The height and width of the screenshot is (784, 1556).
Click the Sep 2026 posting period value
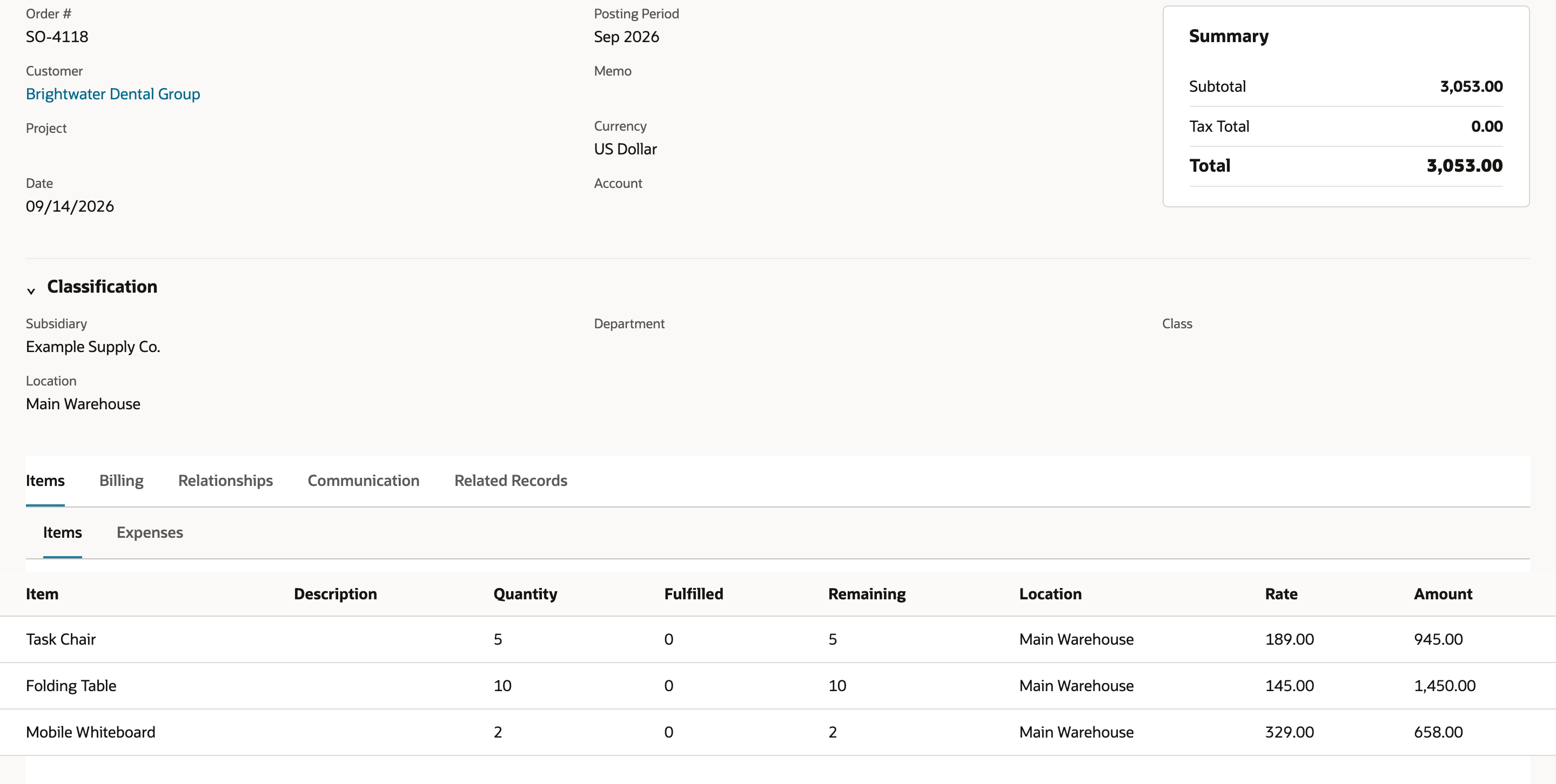[x=626, y=37]
